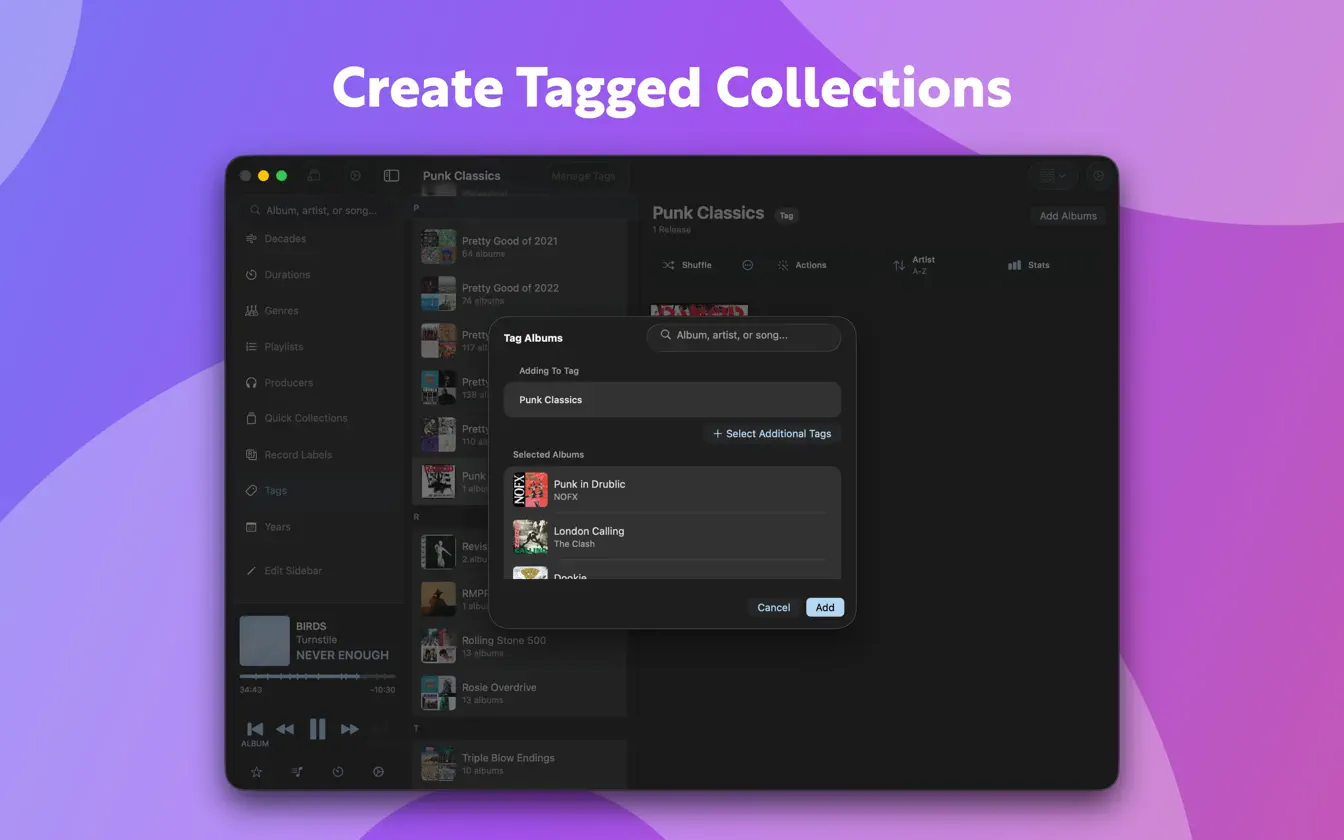Screen dimensions: 1344x840
Task: Open Stats for Punk Classics
Action: click(x=1029, y=265)
